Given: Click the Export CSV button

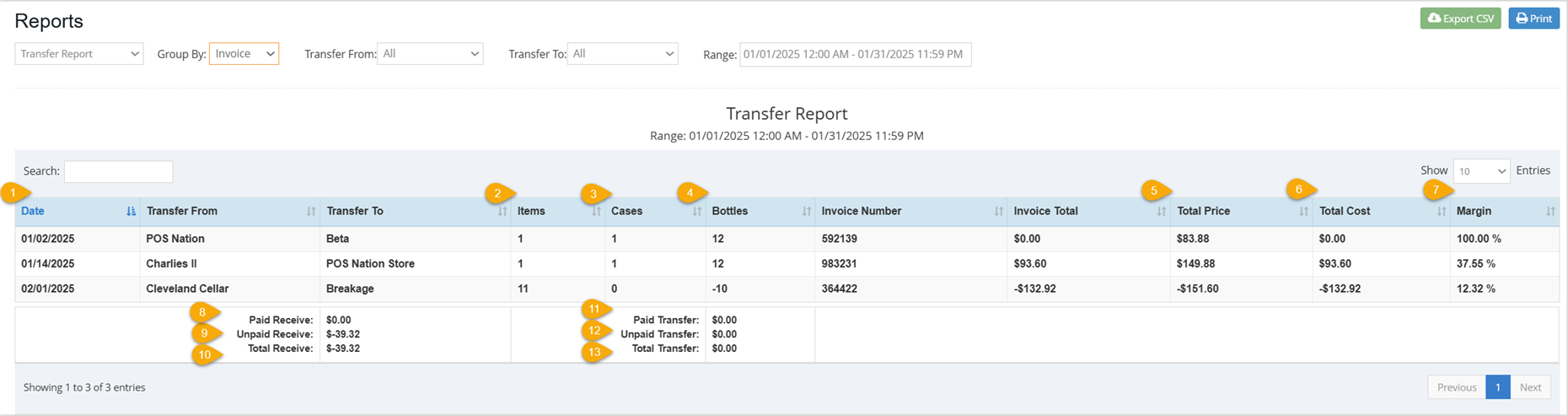Looking at the screenshot, I should [x=1460, y=19].
